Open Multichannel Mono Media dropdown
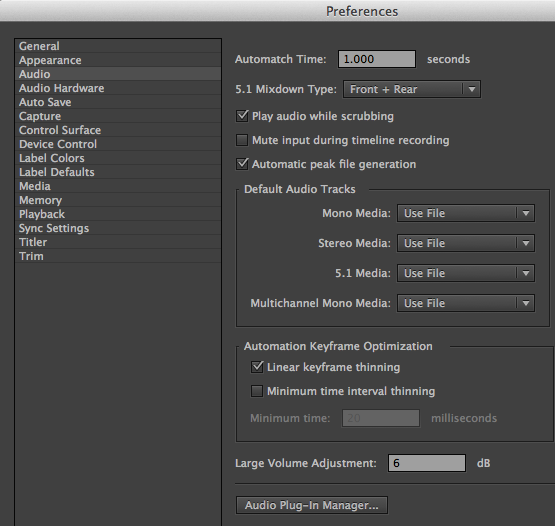555x526 pixels. click(x=466, y=303)
